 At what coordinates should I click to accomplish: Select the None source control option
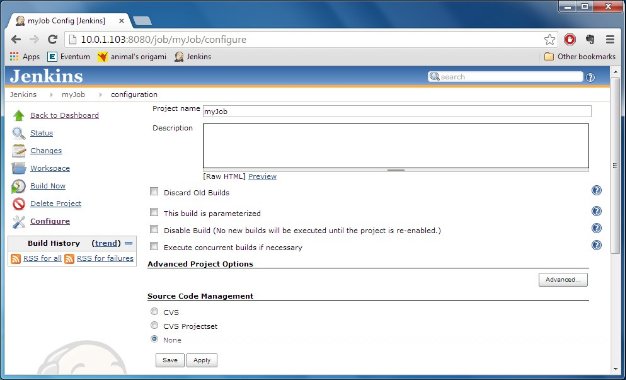[154, 339]
